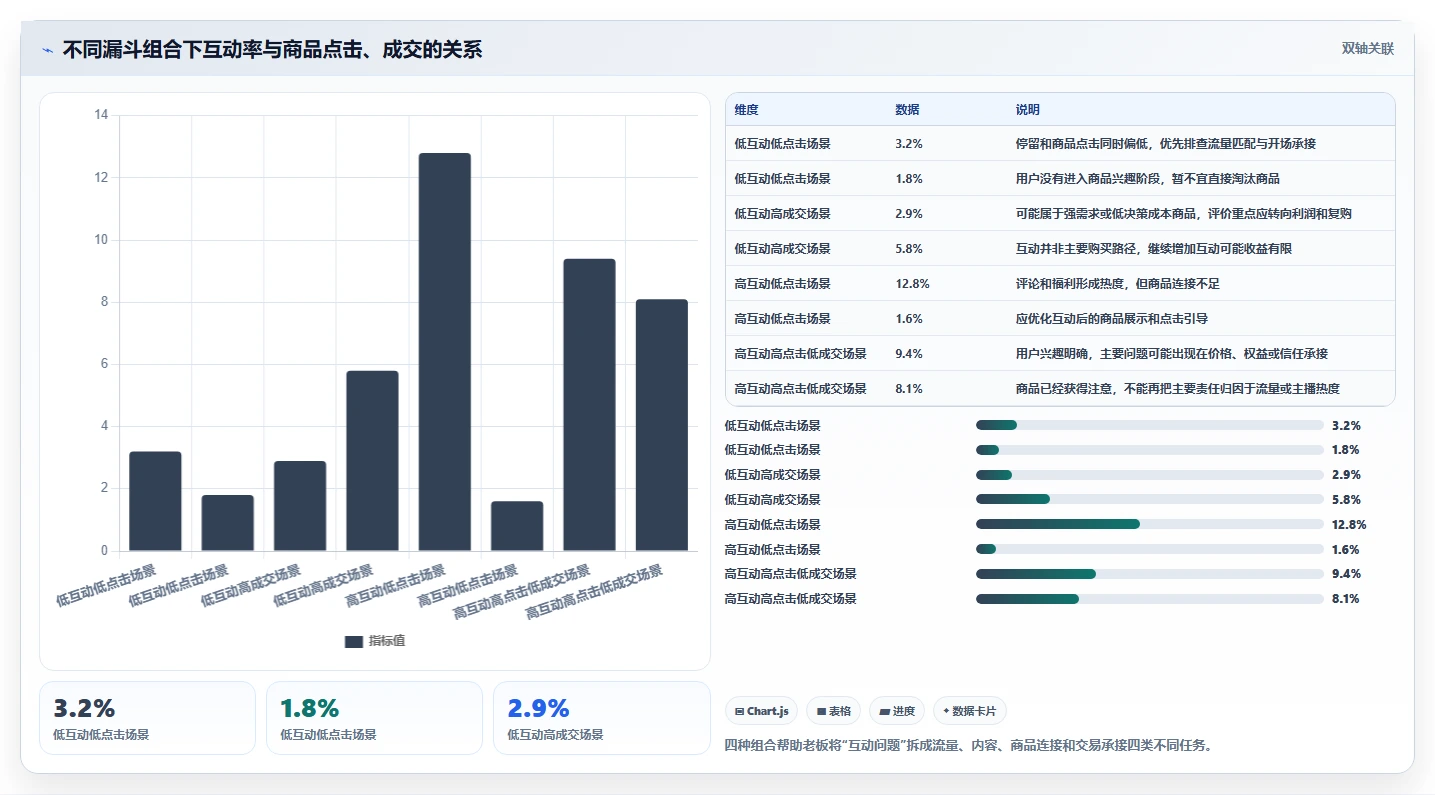Click the 维度 column header
The width and height of the screenshot is (1435, 795).
click(746, 110)
